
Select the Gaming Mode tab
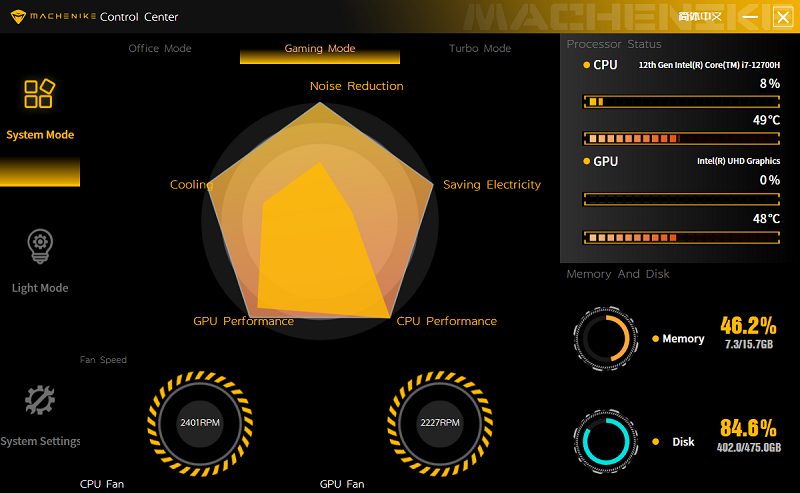point(320,48)
